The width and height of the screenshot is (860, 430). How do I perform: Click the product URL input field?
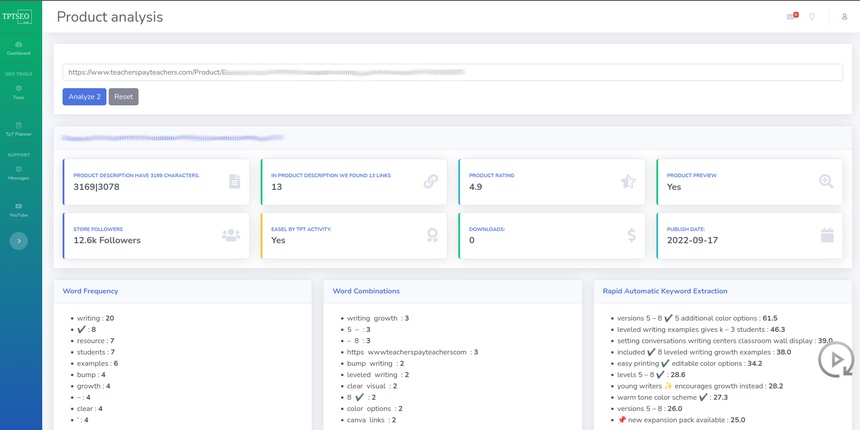point(452,72)
